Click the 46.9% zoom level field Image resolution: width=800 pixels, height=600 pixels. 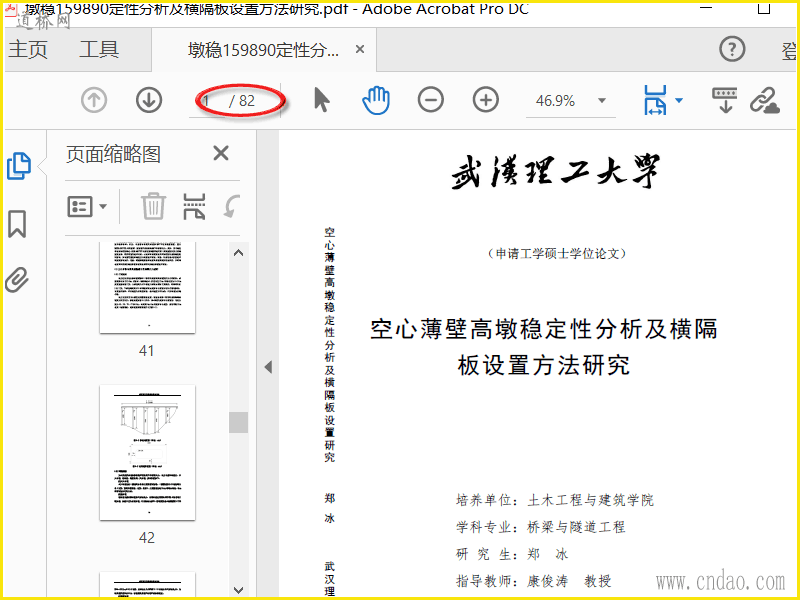(555, 101)
